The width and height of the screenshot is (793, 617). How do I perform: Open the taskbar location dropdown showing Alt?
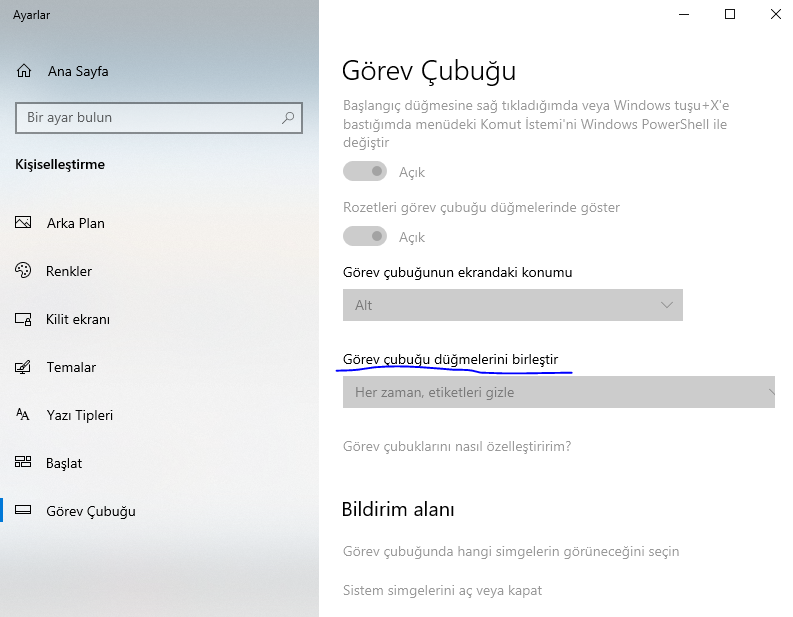513,305
